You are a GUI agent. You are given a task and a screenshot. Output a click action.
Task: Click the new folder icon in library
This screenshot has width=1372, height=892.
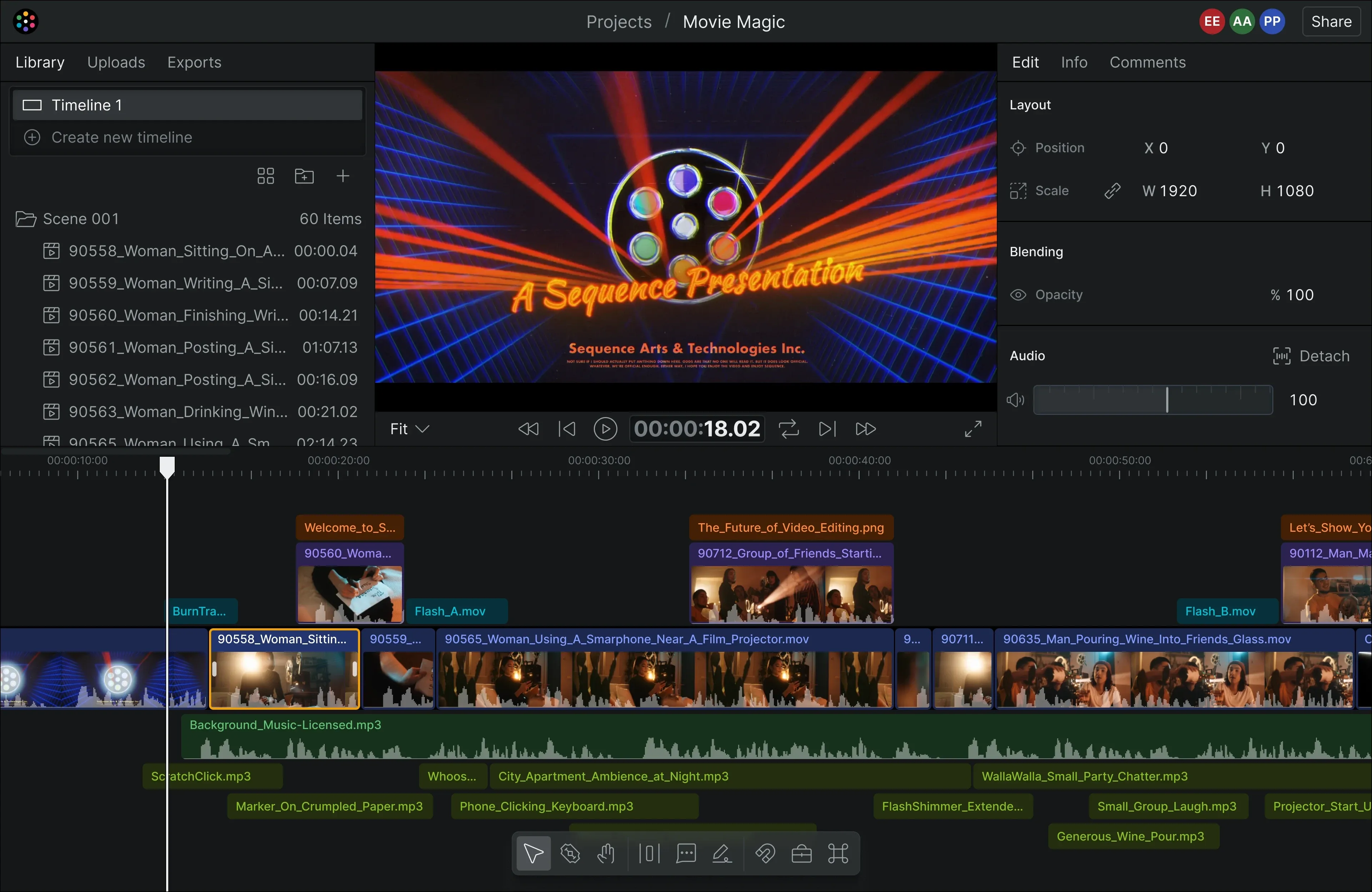pyautogui.click(x=304, y=176)
